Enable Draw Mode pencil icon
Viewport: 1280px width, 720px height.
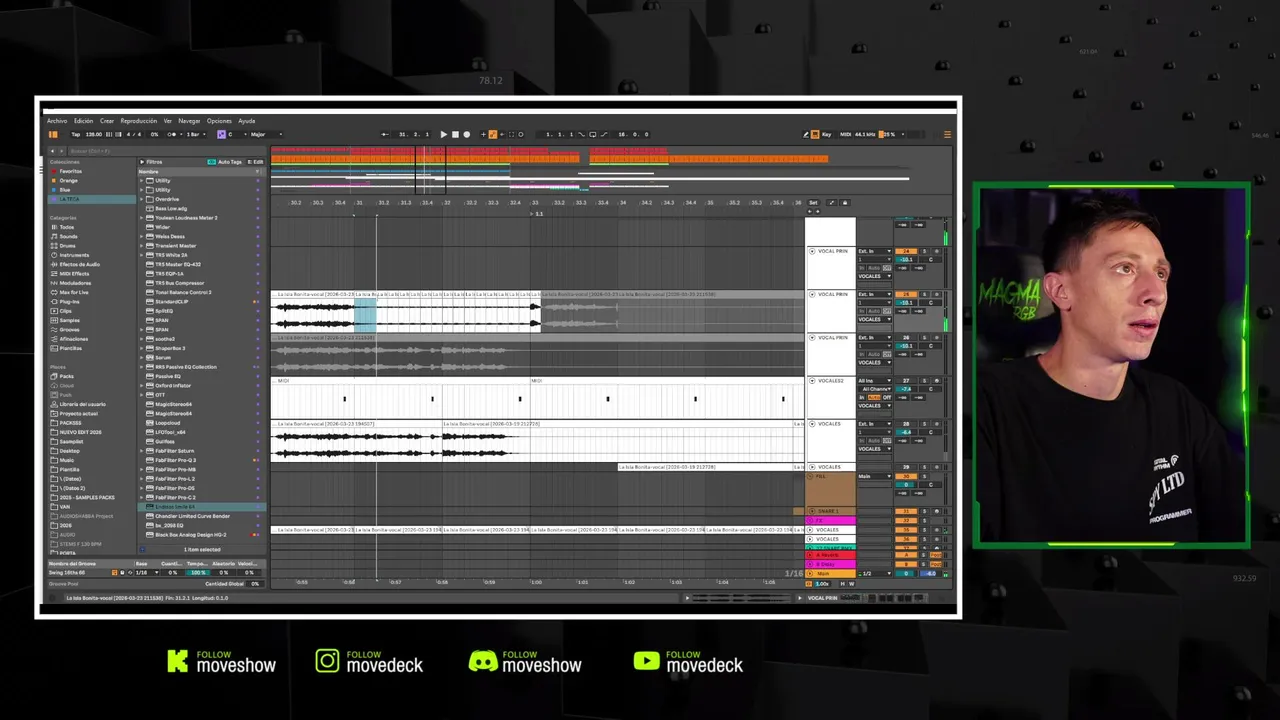pyautogui.click(x=806, y=134)
